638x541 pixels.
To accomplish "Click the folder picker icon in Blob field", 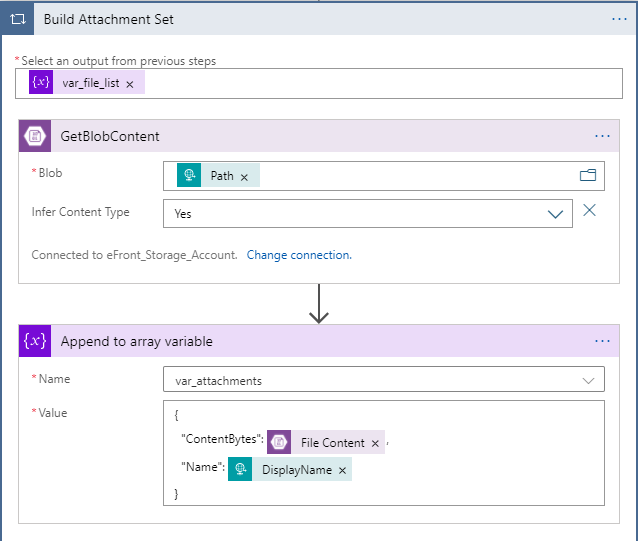I will pyautogui.click(x=588, y=176).
